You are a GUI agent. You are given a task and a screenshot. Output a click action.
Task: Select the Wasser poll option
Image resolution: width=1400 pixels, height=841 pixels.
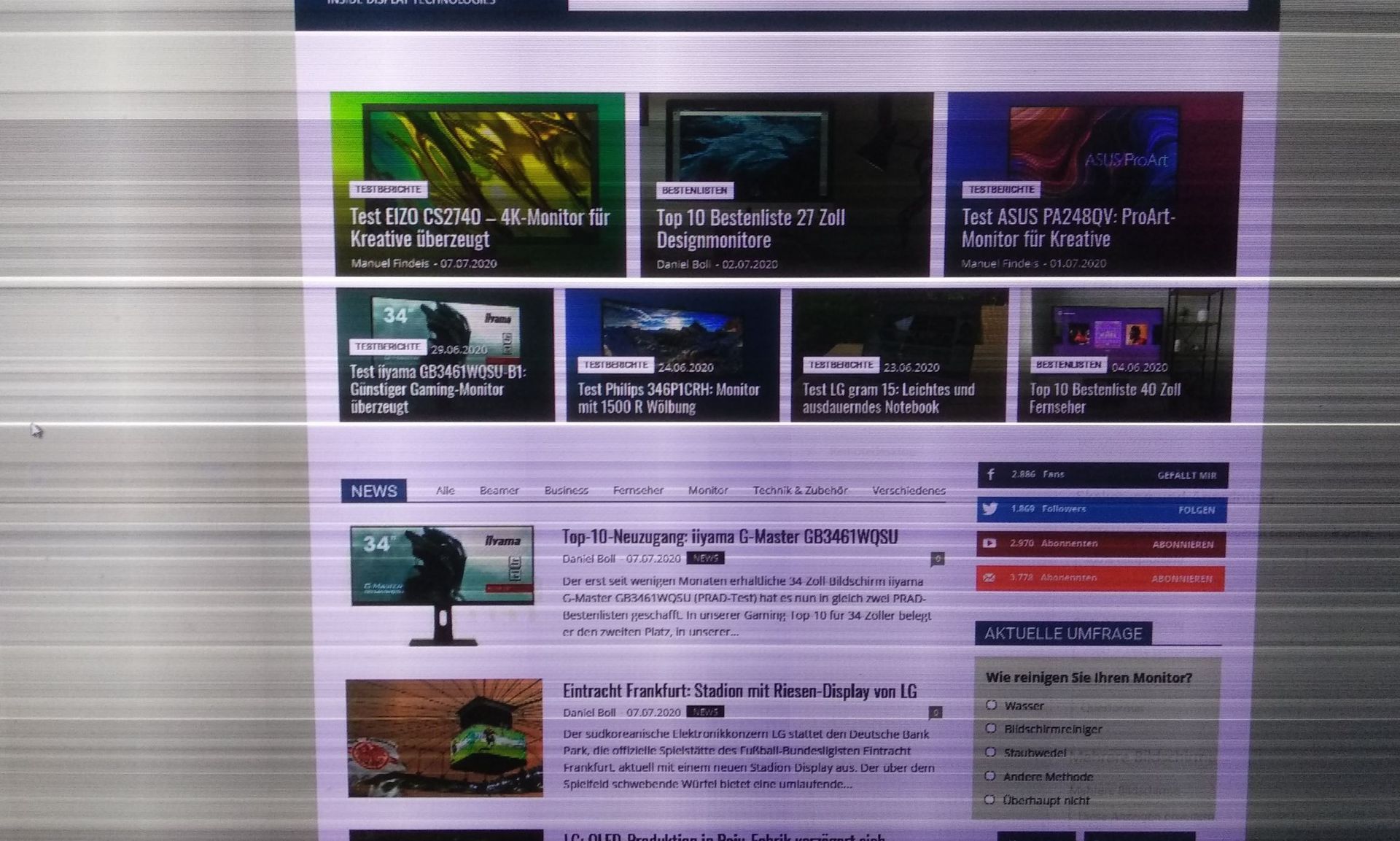(x=991, y=705)
